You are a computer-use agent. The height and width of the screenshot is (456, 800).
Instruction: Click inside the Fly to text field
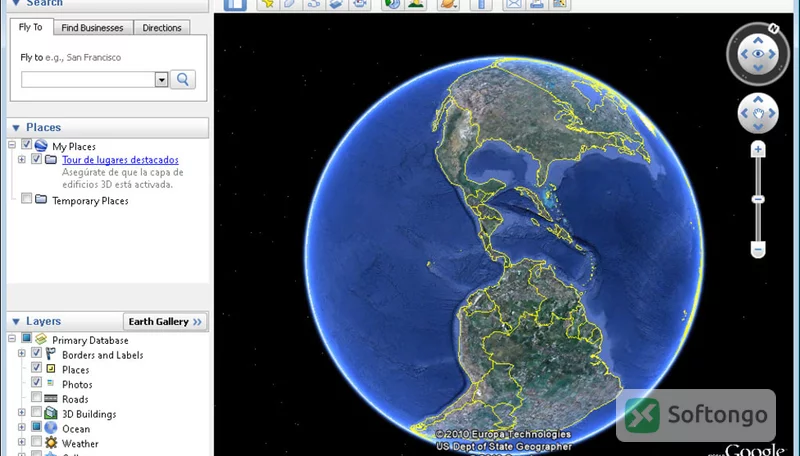tap(88, 80)
